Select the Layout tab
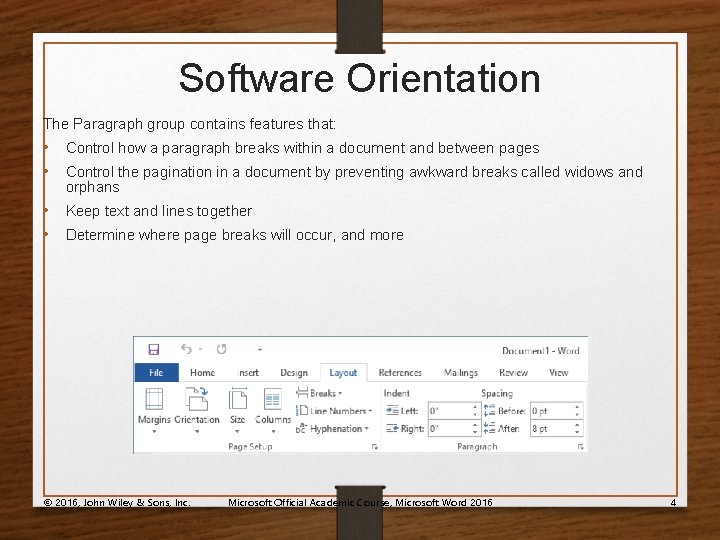This screenshot has width=720, height=540. (x=343, y=372)
